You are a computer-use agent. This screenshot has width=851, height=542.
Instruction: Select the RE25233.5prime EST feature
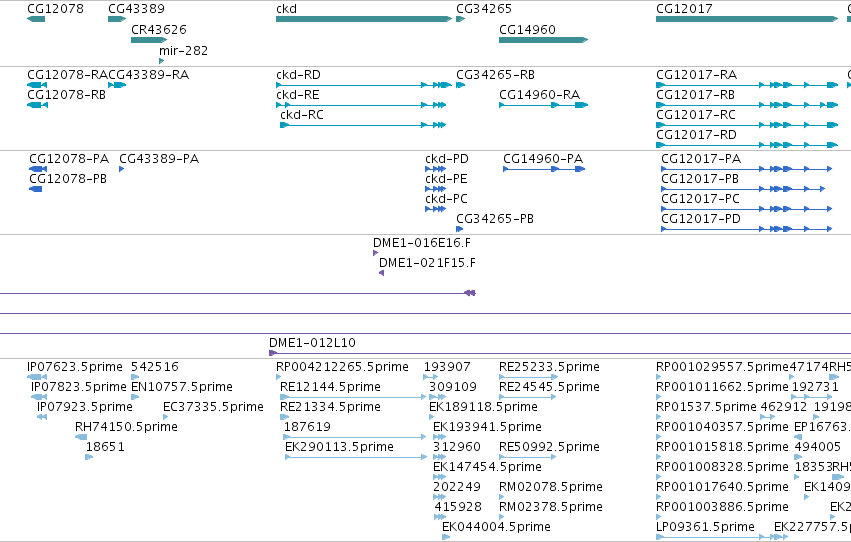point(528,377)
